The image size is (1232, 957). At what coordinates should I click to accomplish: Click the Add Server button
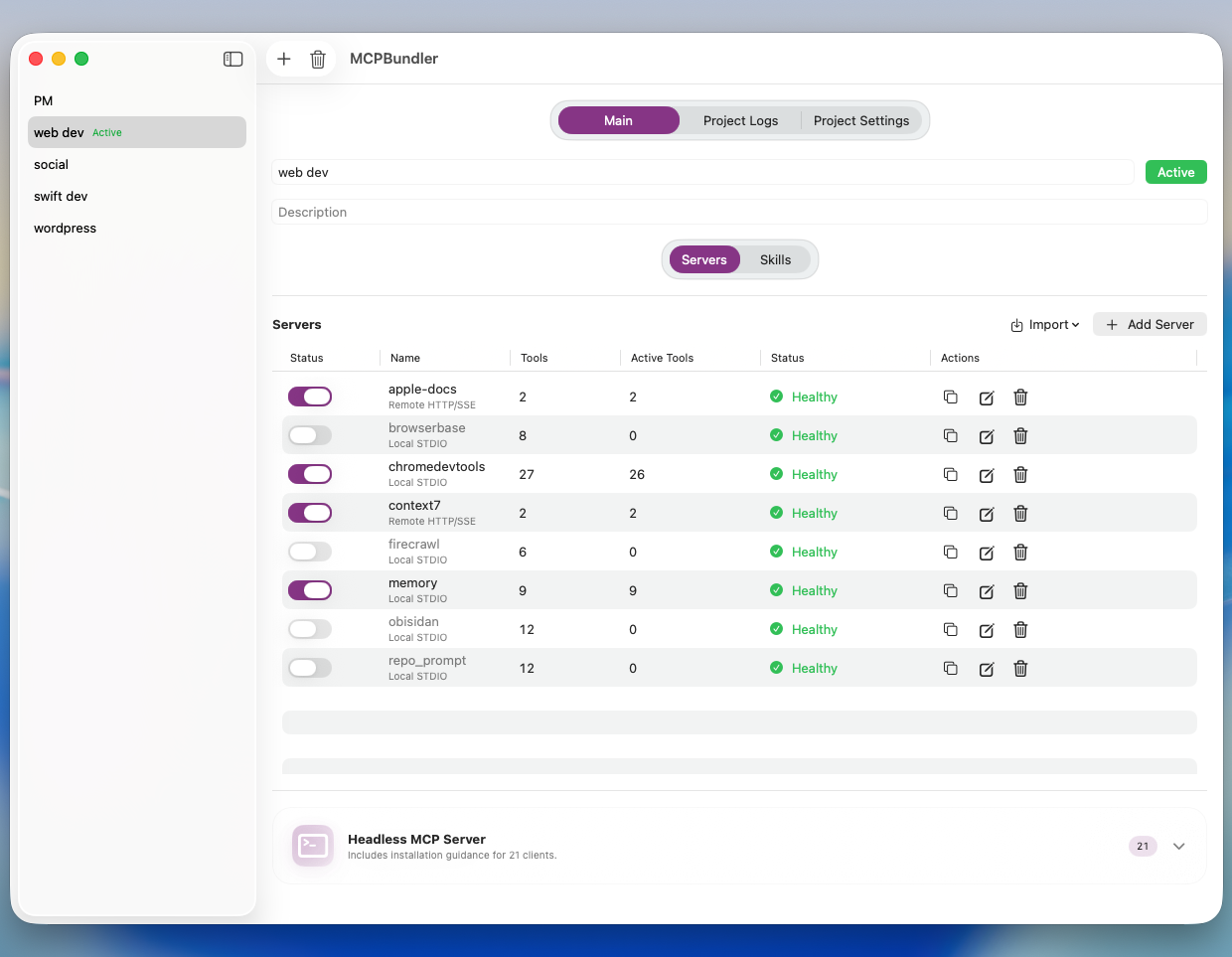[1150, 325]
